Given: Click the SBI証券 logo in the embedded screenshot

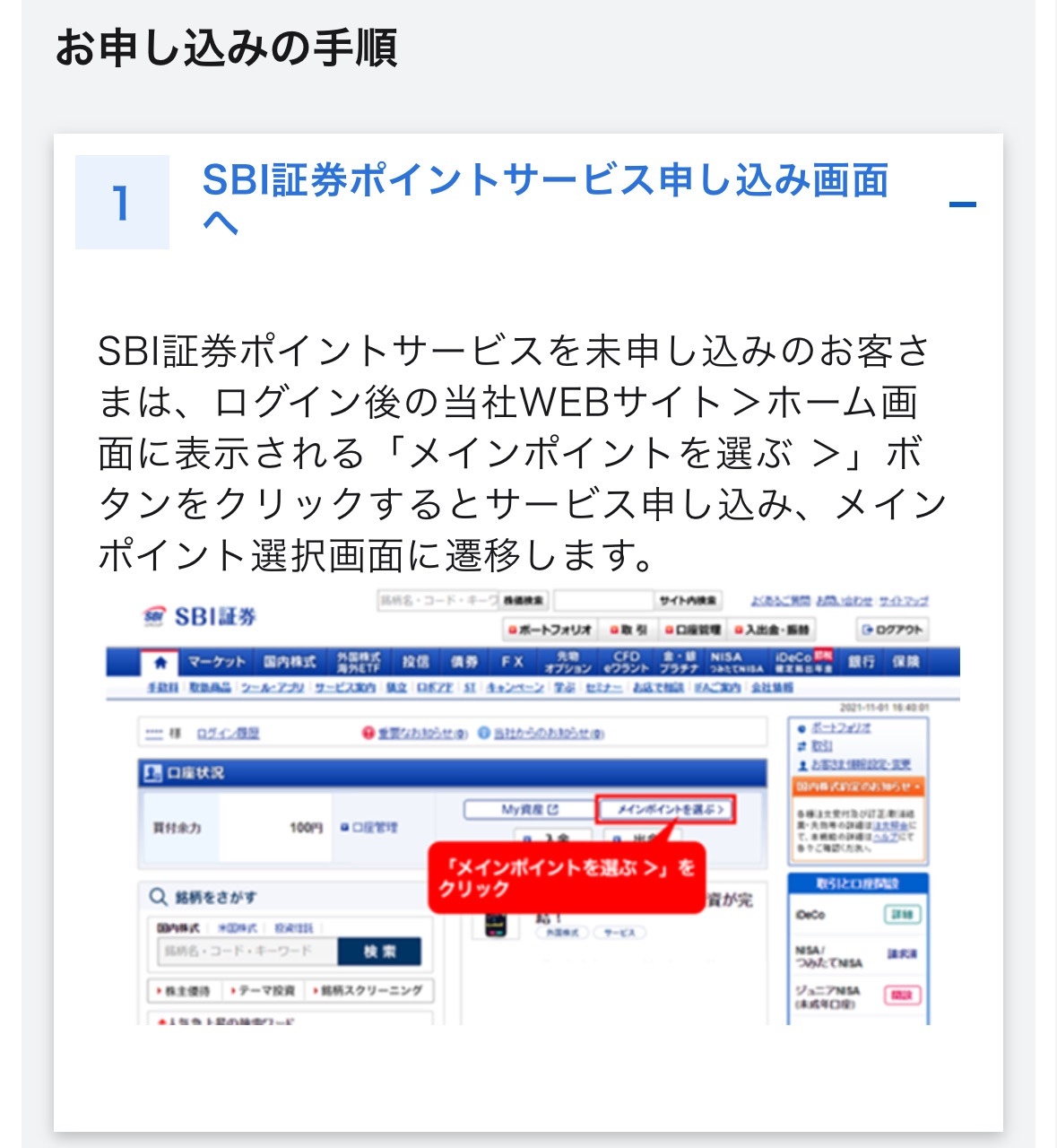Looking at the screenshot, I should pos(200,616).
